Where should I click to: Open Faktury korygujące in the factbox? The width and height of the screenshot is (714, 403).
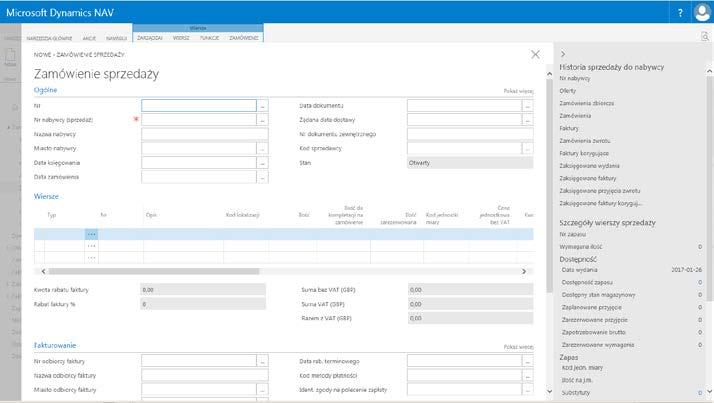pyautogui.click(x=584, y=153)
